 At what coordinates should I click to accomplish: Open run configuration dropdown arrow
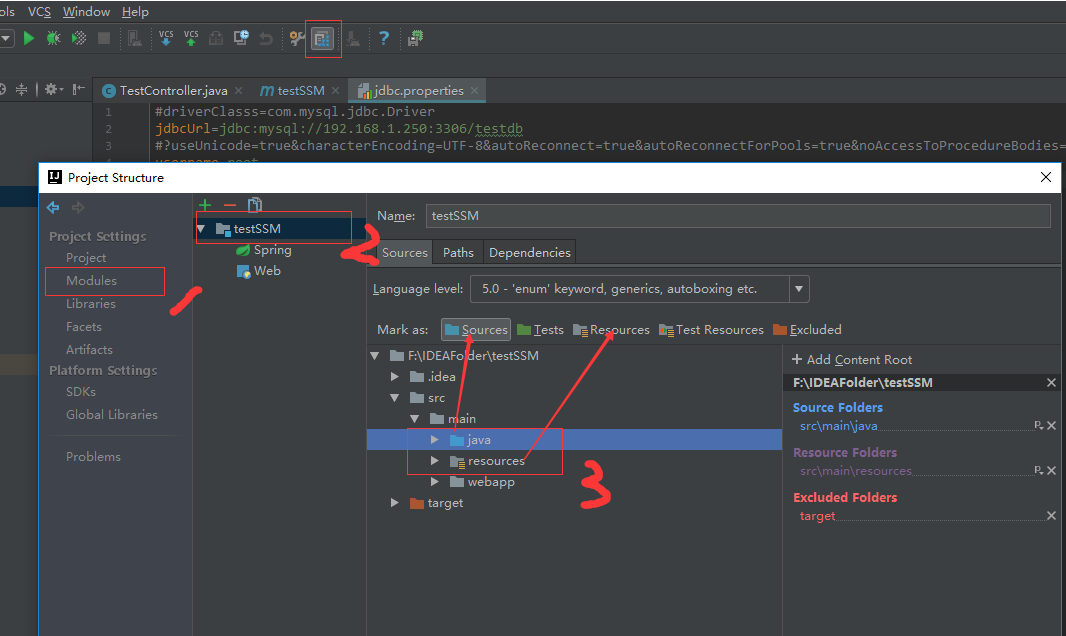[6, 38]
